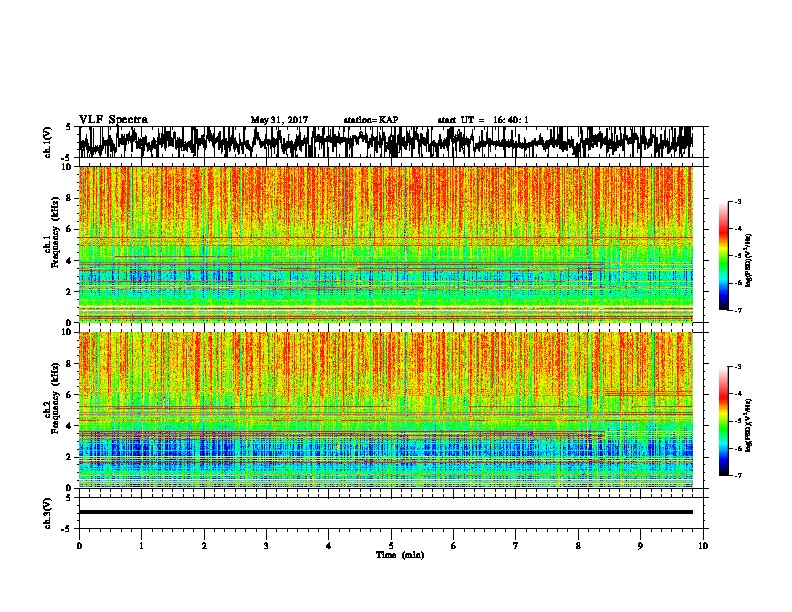792x612 pixels.
Task: Click time axis tick label "3"
Action: point(266,546)
